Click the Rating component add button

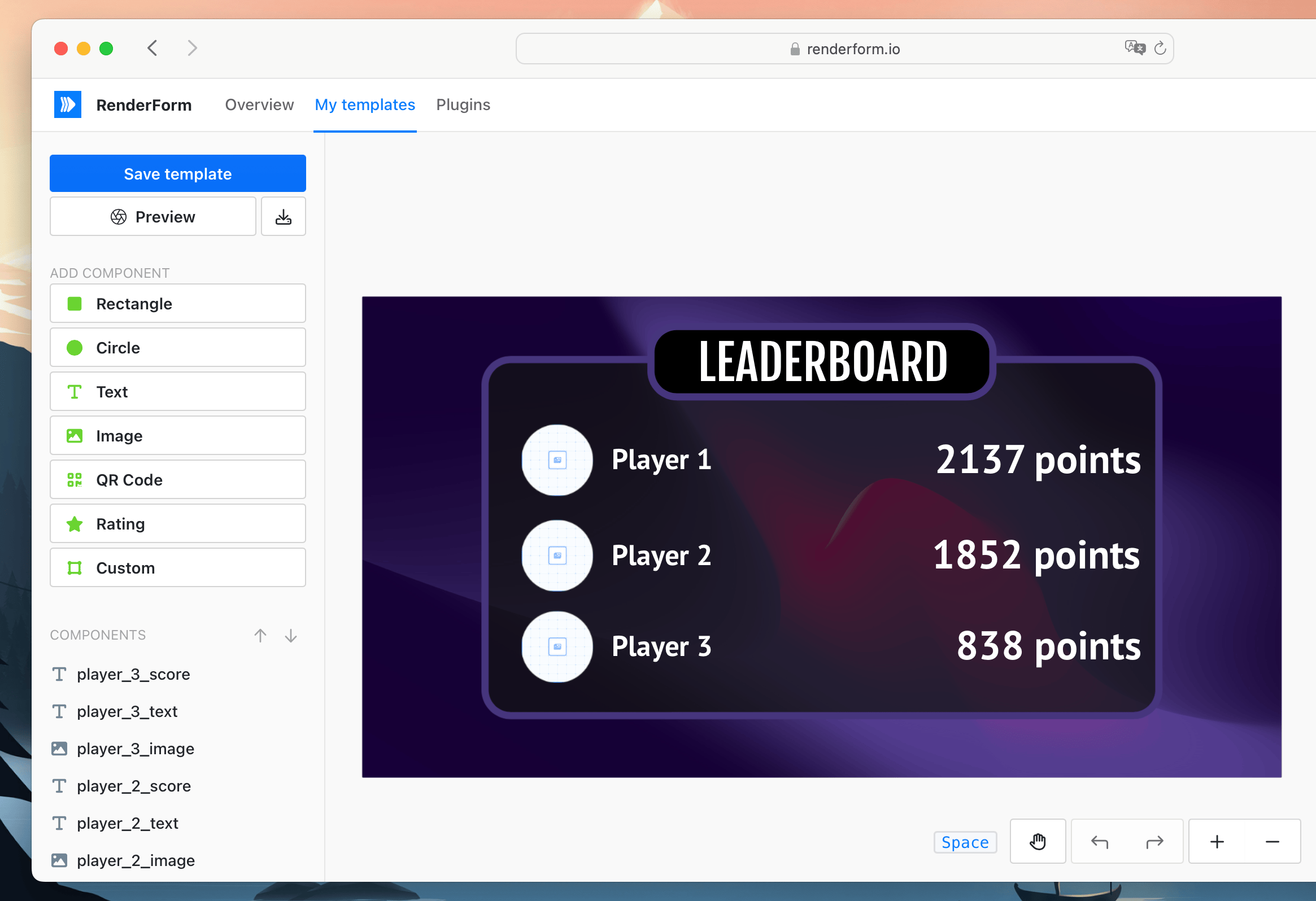tap(177, 524)
